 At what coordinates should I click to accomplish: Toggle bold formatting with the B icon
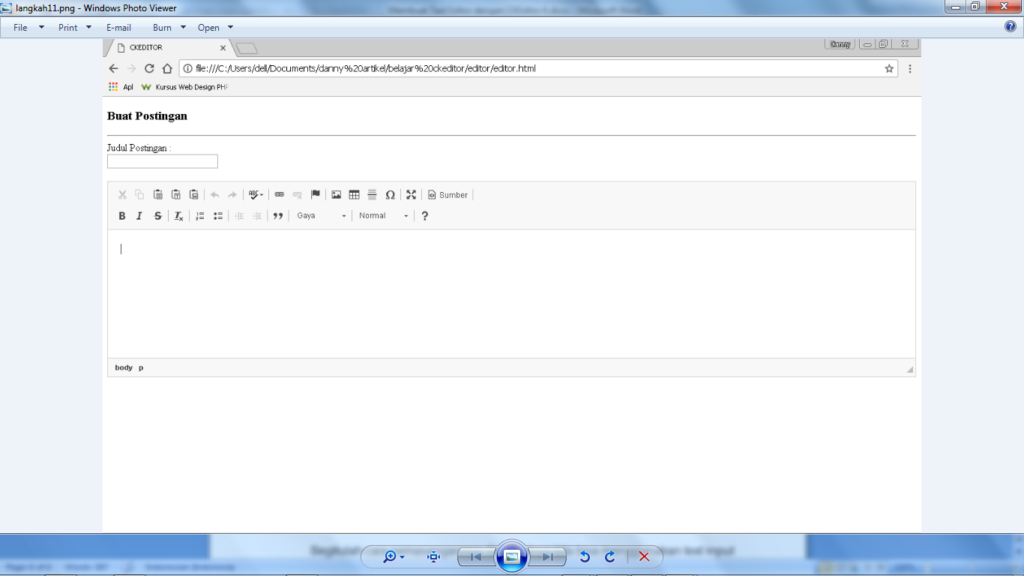122,216
